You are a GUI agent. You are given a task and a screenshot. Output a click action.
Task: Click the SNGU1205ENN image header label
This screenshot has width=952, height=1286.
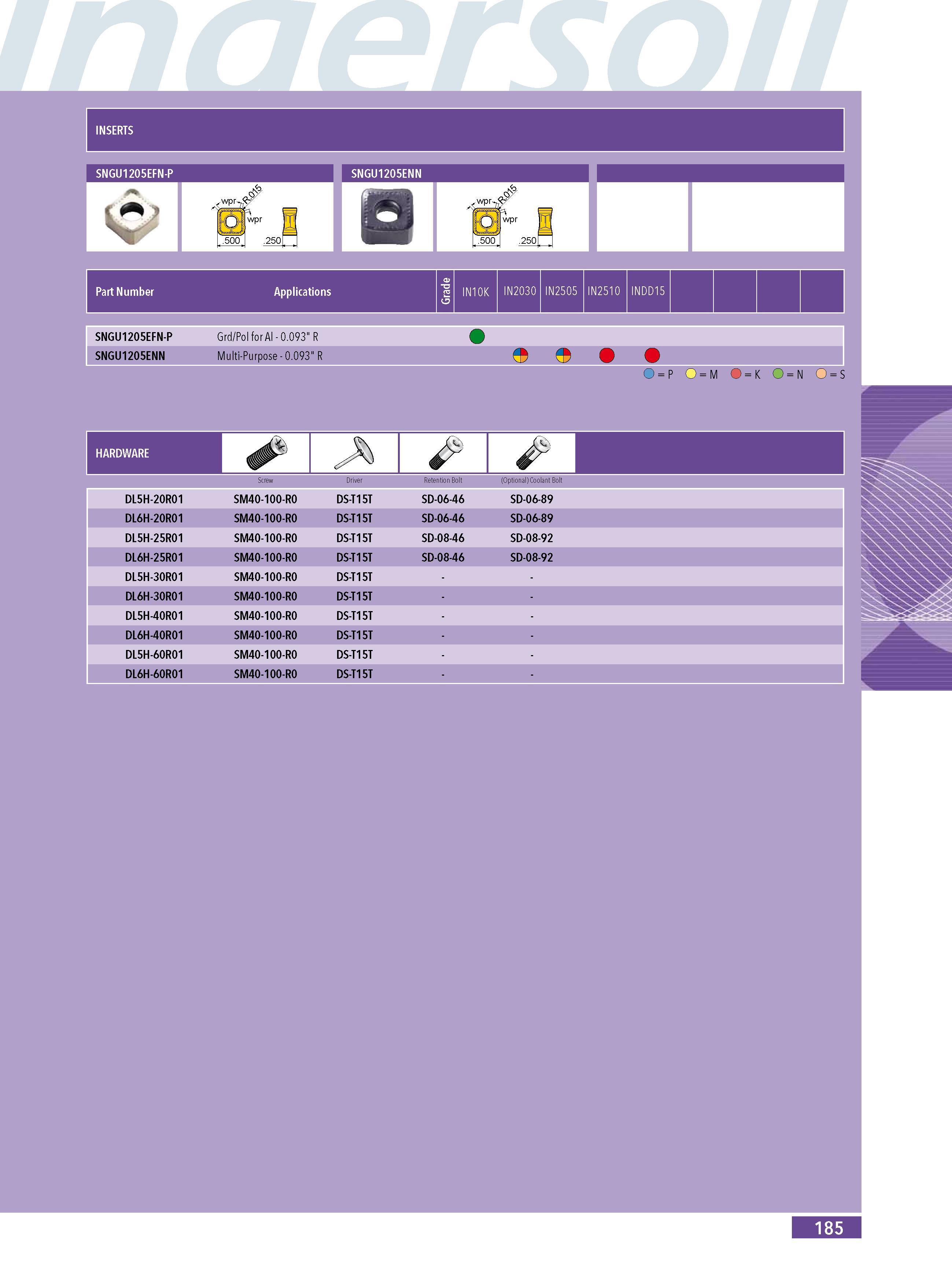click(x=386, y=173)
